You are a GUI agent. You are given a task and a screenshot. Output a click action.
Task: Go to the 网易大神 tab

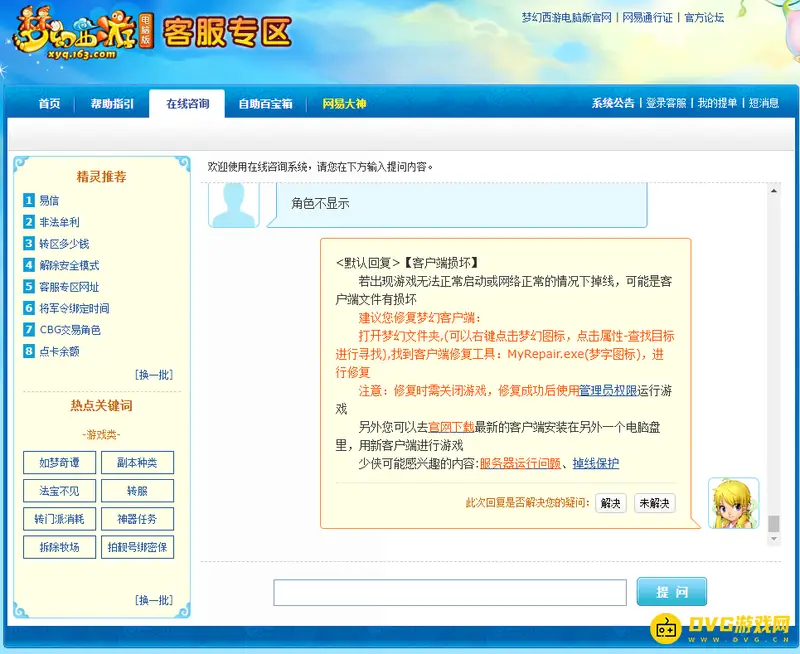click(344, 104)
